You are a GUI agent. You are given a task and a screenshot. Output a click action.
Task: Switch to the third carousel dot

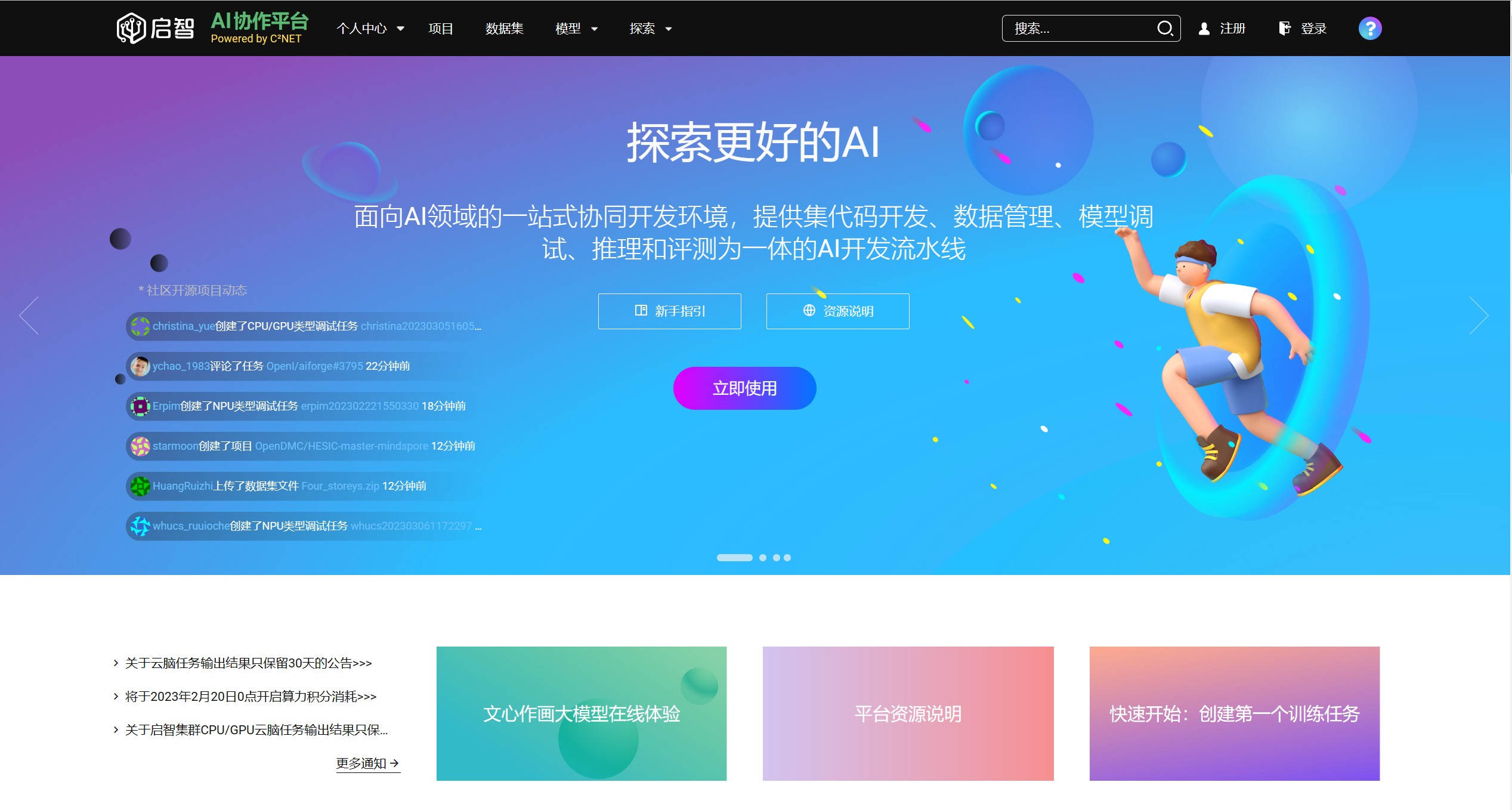pos(776,558)
